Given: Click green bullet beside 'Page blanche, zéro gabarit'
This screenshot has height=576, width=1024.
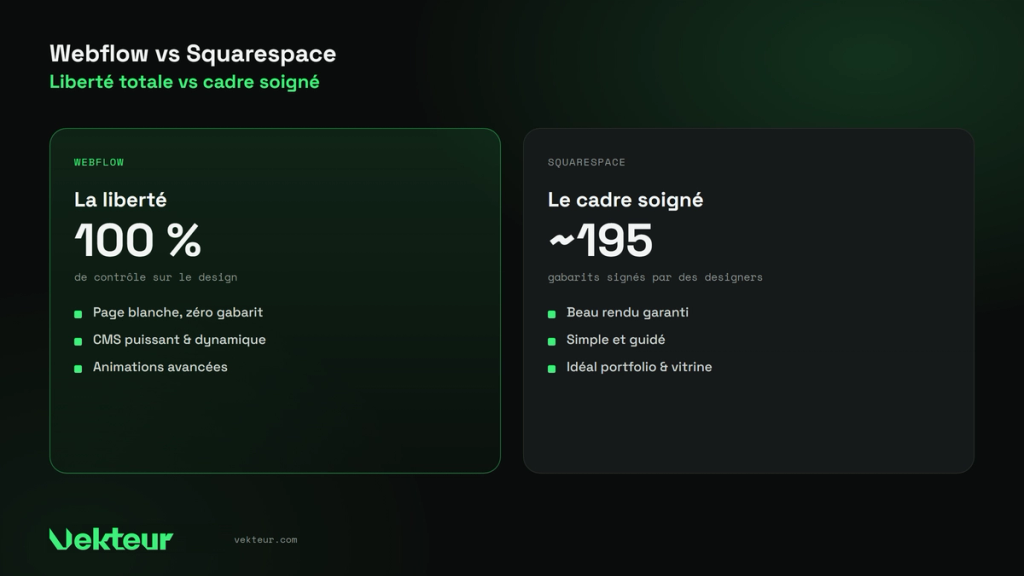Looking at the screenshot, I should 78,314.
